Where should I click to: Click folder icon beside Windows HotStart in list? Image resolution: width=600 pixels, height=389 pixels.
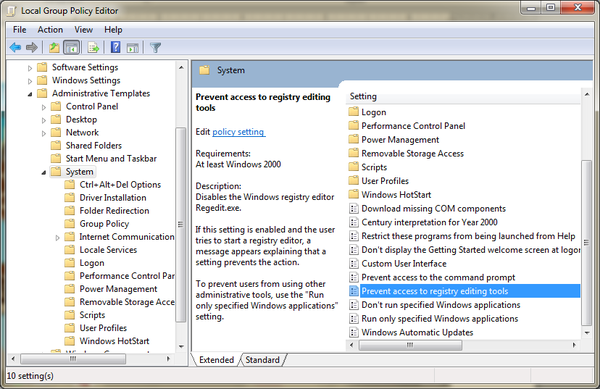tap(354, 194)
